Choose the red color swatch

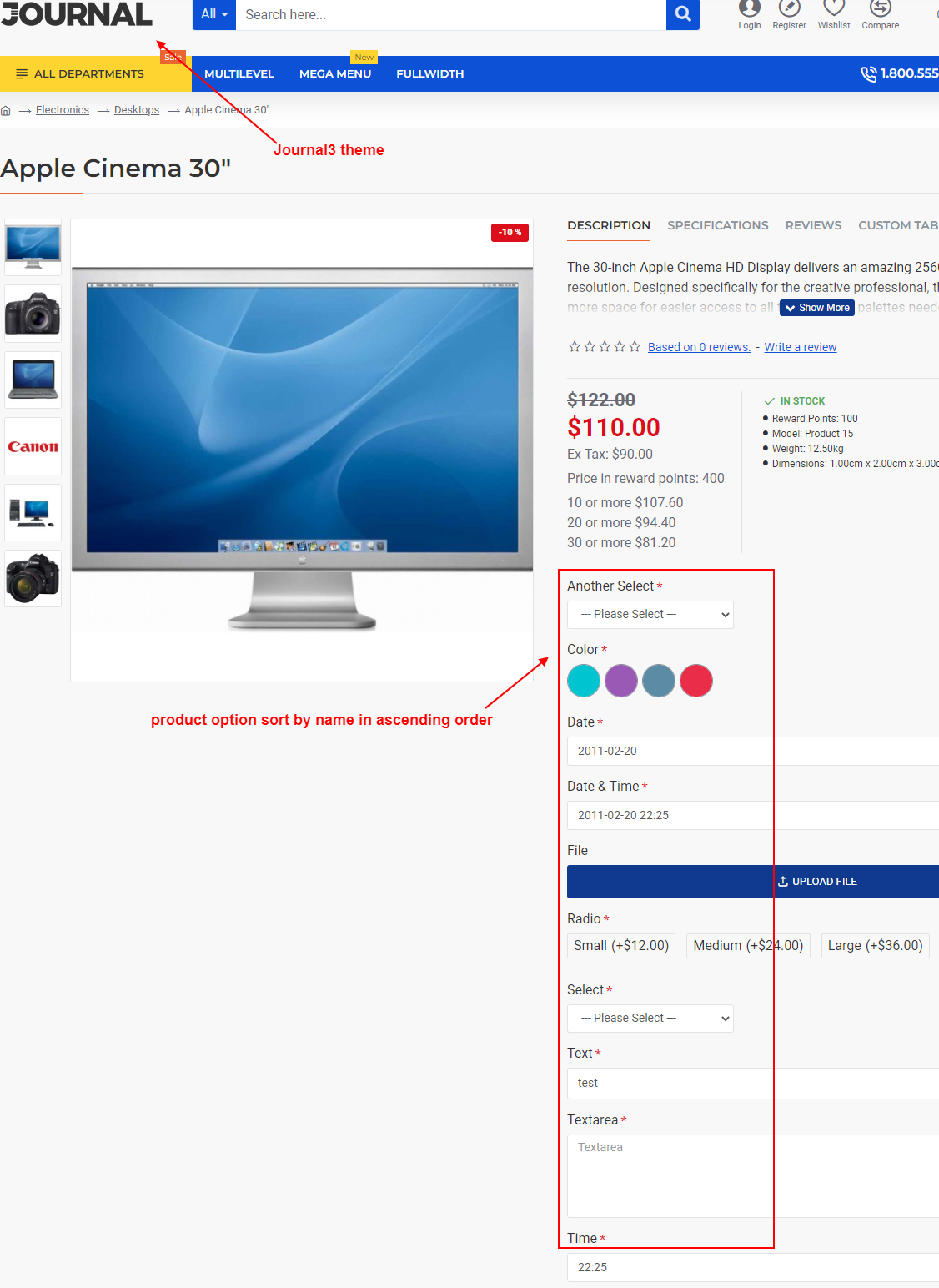[696, 681]
